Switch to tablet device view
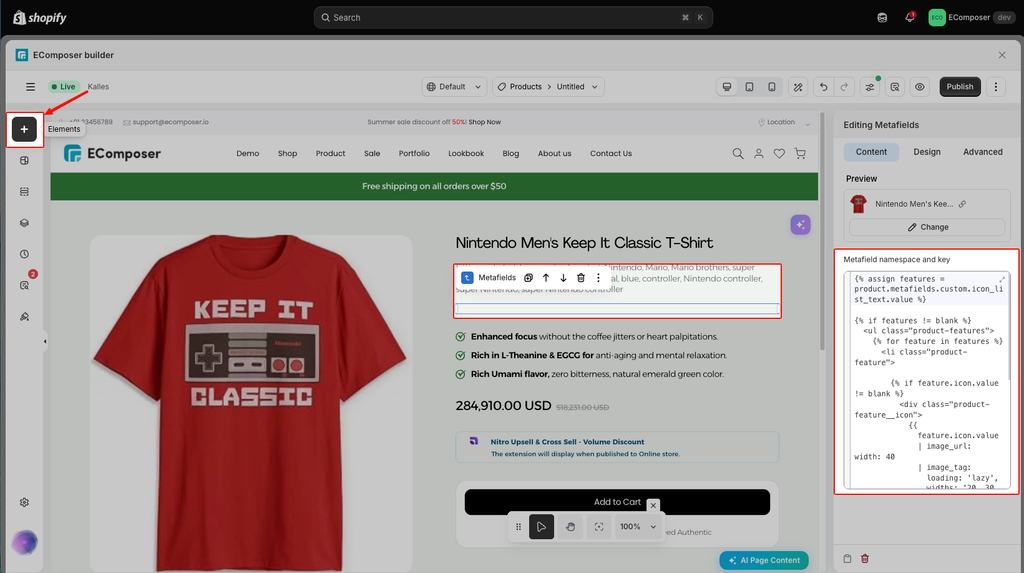This screenshot has height=573, width=1024. (749, 87)
